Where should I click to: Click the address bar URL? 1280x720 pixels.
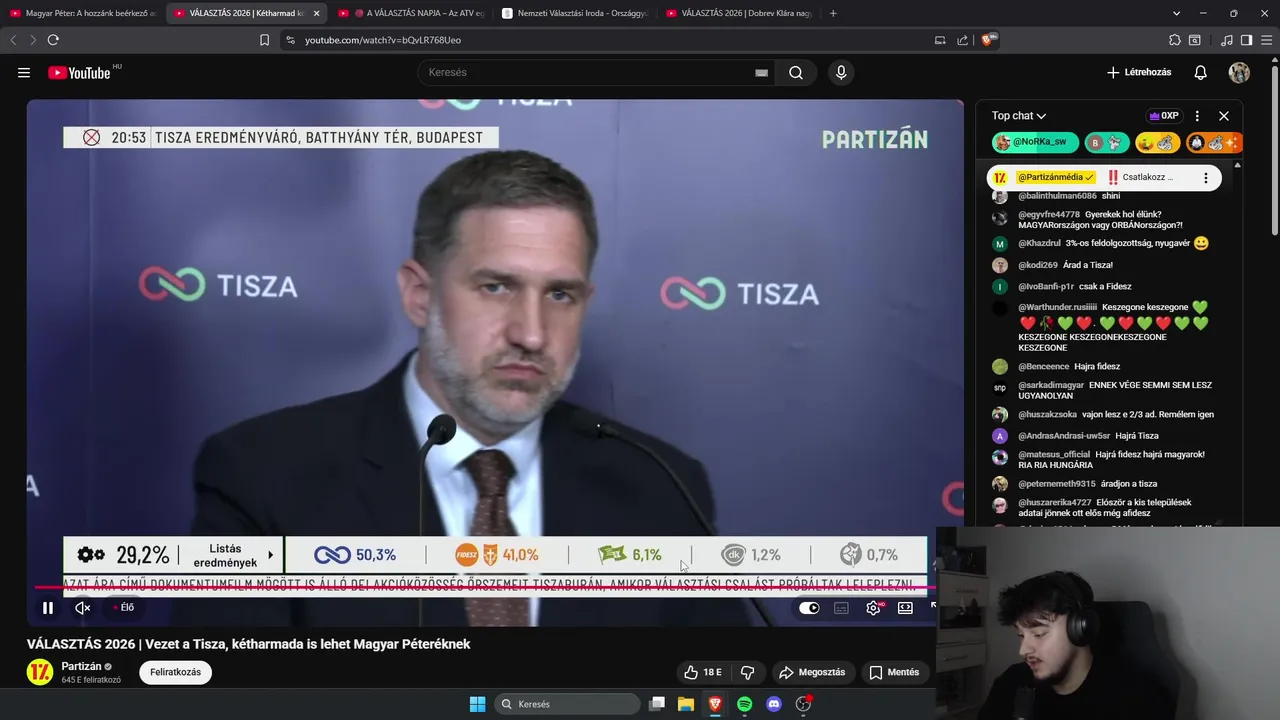pyautogui.click(x=383, y=40)
